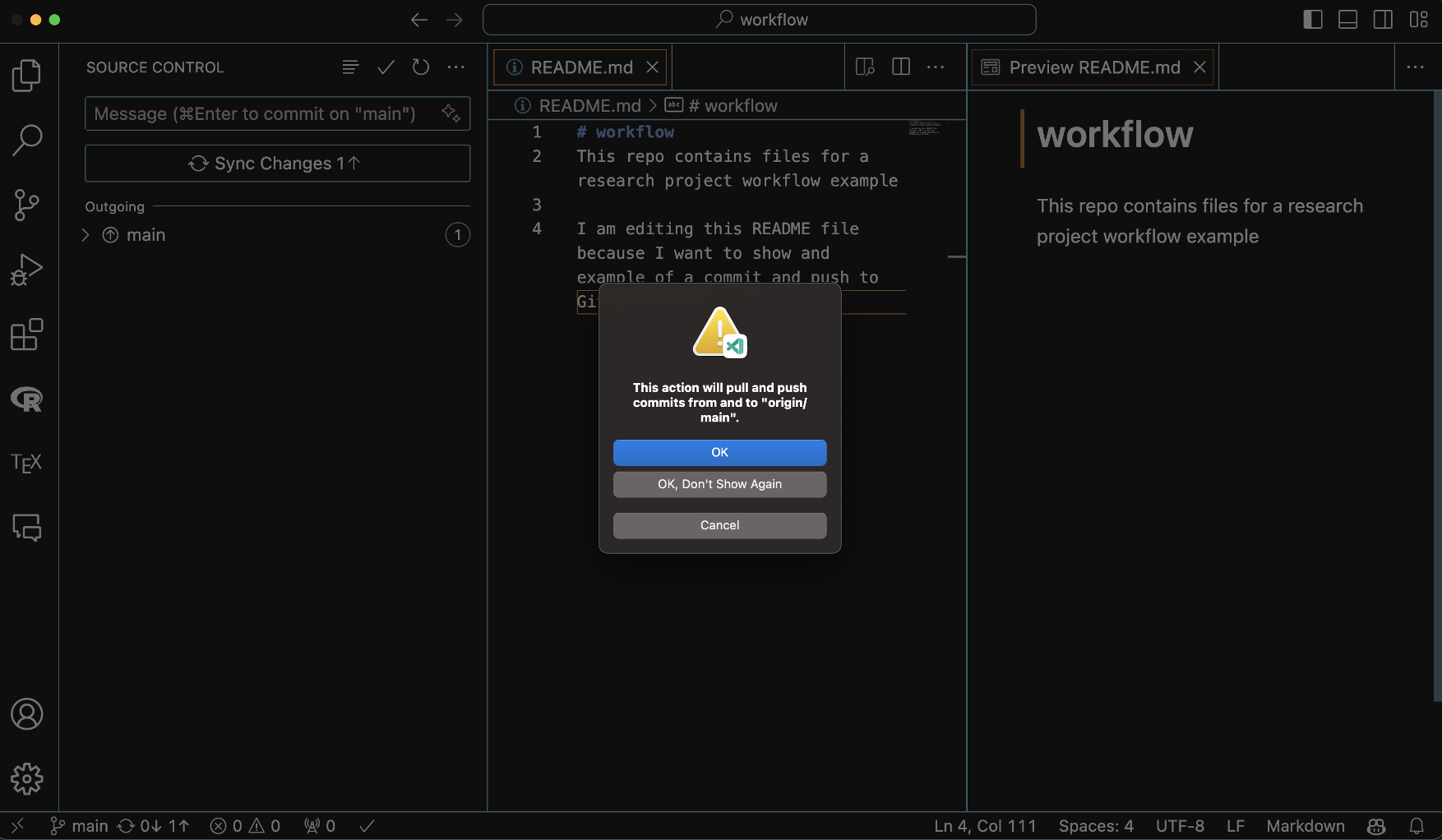Select the README.md editor tab
Viewport: 1442px width, 840px height.
pos(582,67)
